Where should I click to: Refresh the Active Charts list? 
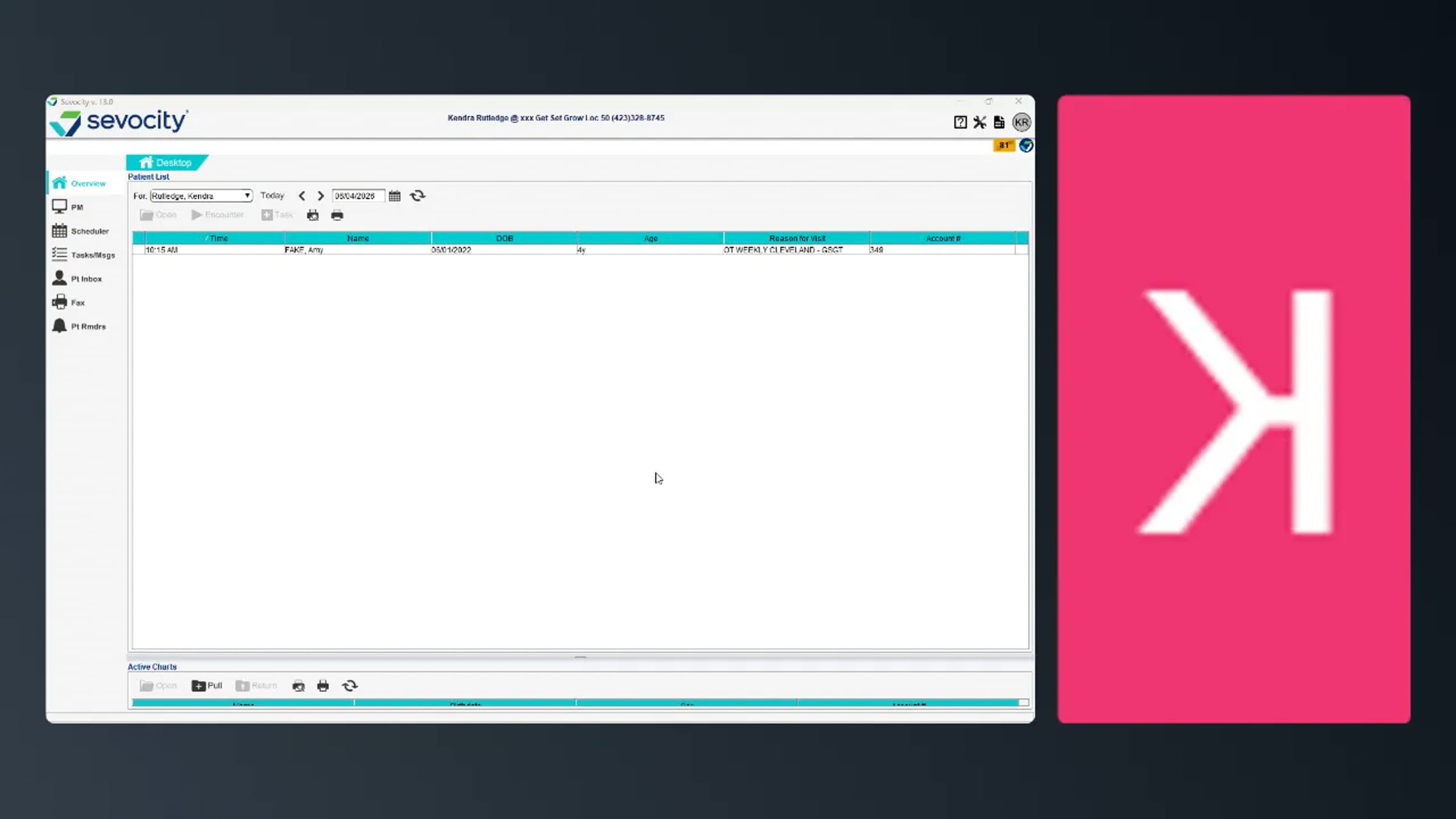tap(350, 686)
